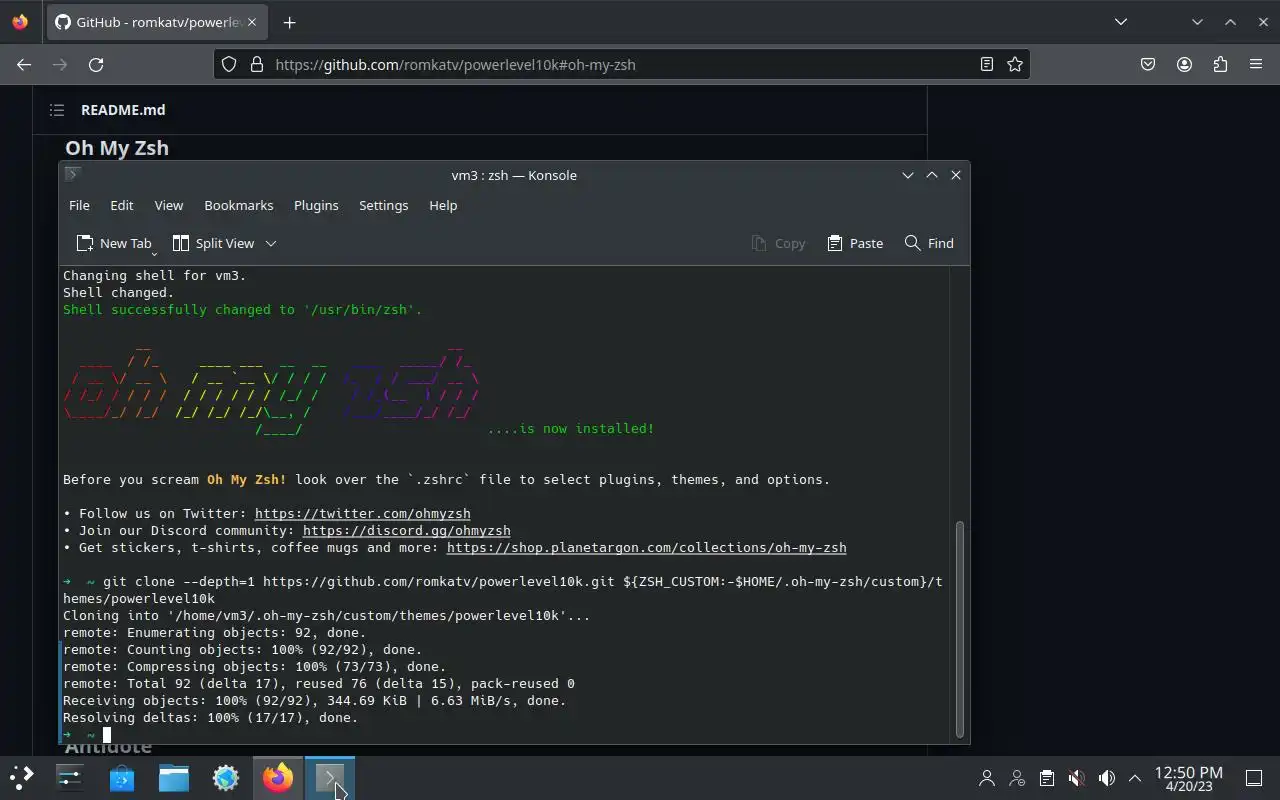This screenshot has width=1280, height=800.
Task: Click the muted microphone tray icon
Action: click(1076, 778)
